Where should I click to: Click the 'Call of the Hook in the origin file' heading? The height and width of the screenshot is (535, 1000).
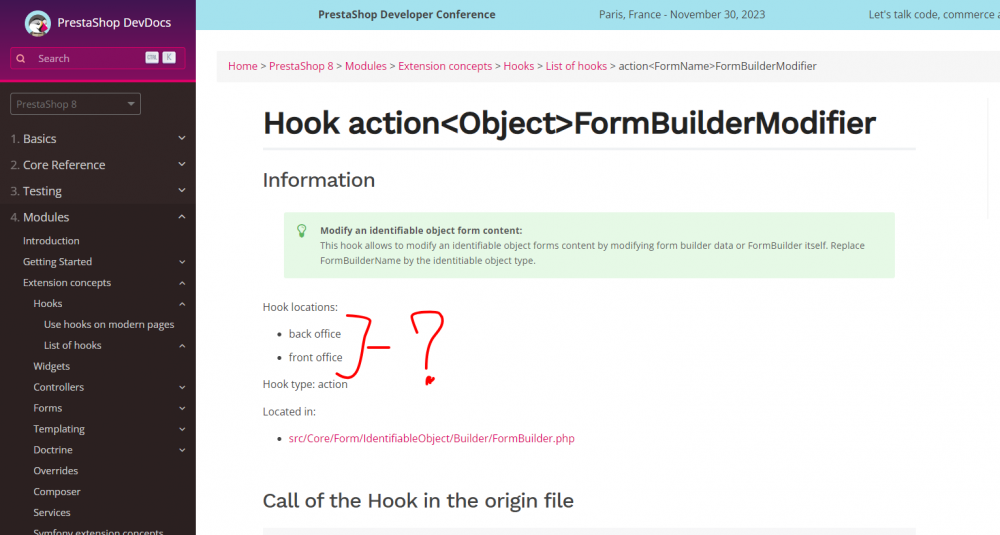(x=418, y=501)
